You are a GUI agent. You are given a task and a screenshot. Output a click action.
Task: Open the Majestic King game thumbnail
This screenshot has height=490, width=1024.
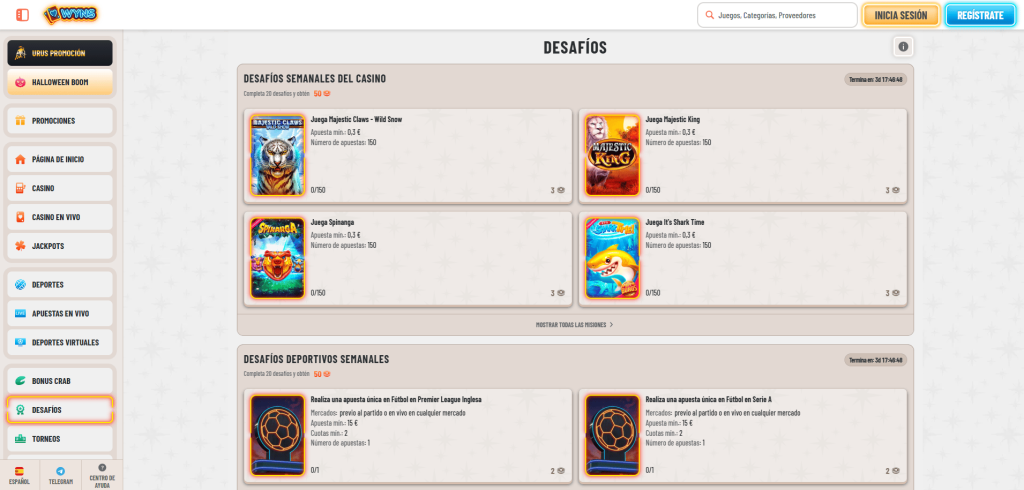tap(612, 155)
